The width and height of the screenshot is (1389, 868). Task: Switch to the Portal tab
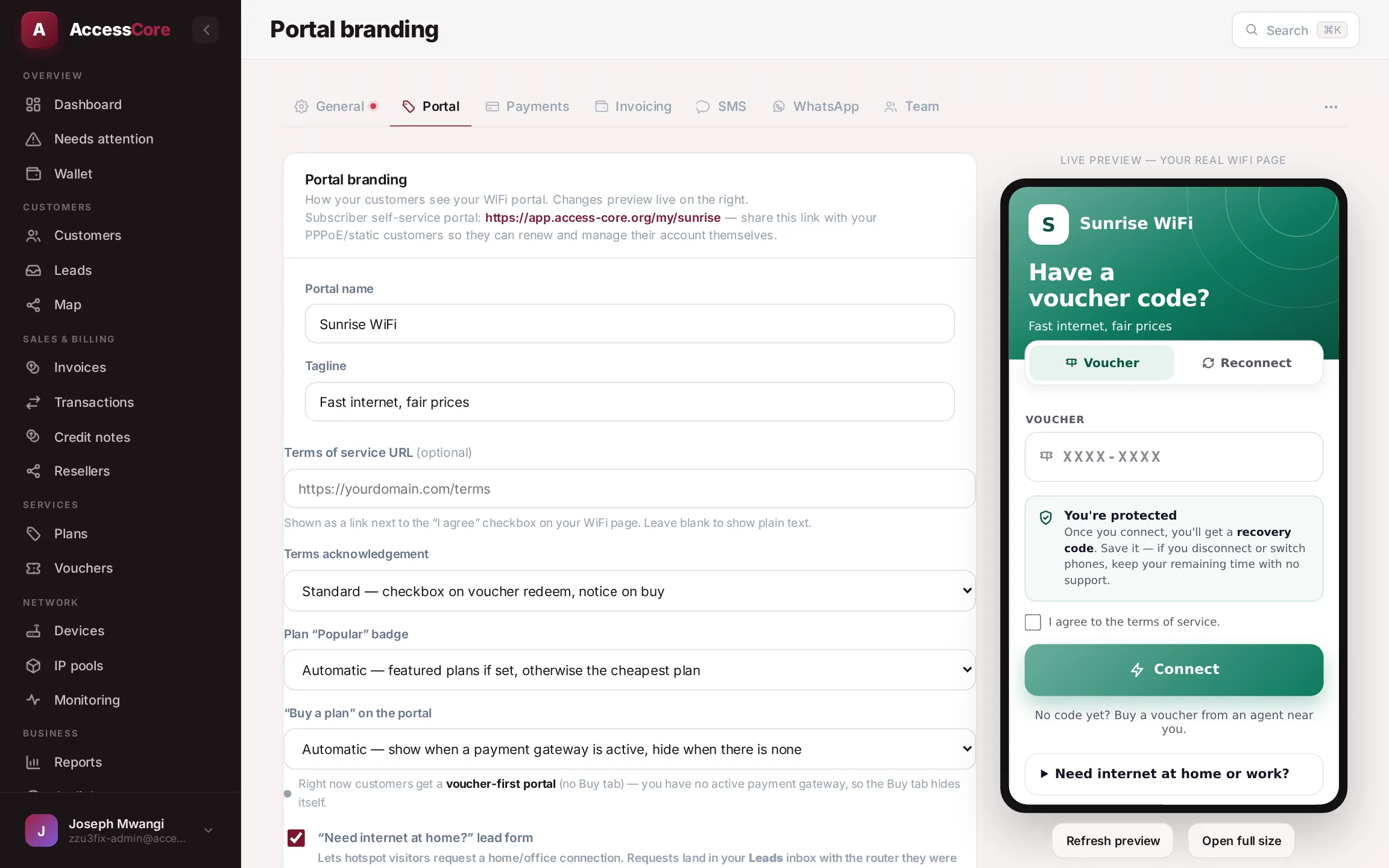tap(430, 107)
